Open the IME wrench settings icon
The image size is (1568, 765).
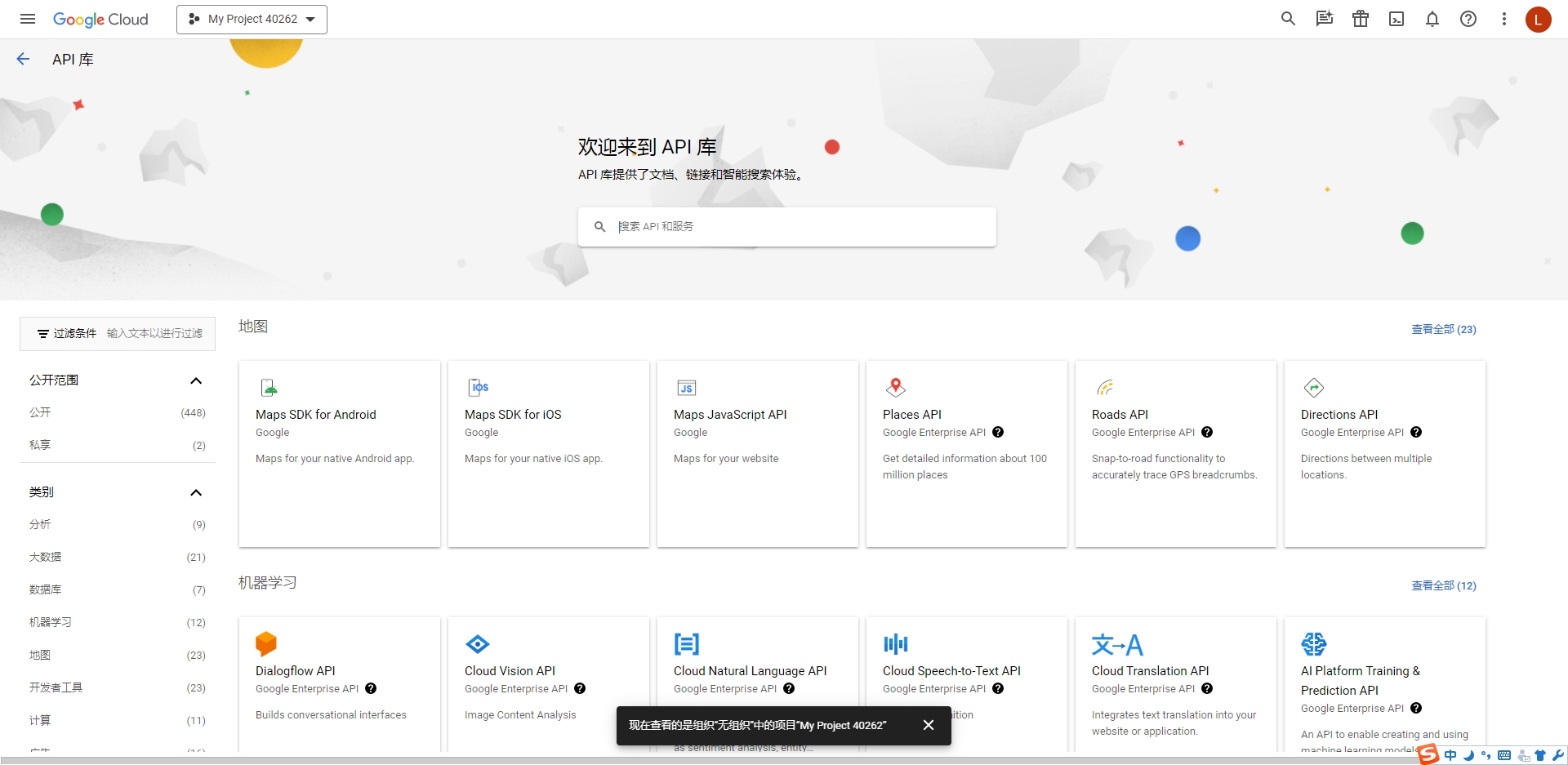point(1558,755)
